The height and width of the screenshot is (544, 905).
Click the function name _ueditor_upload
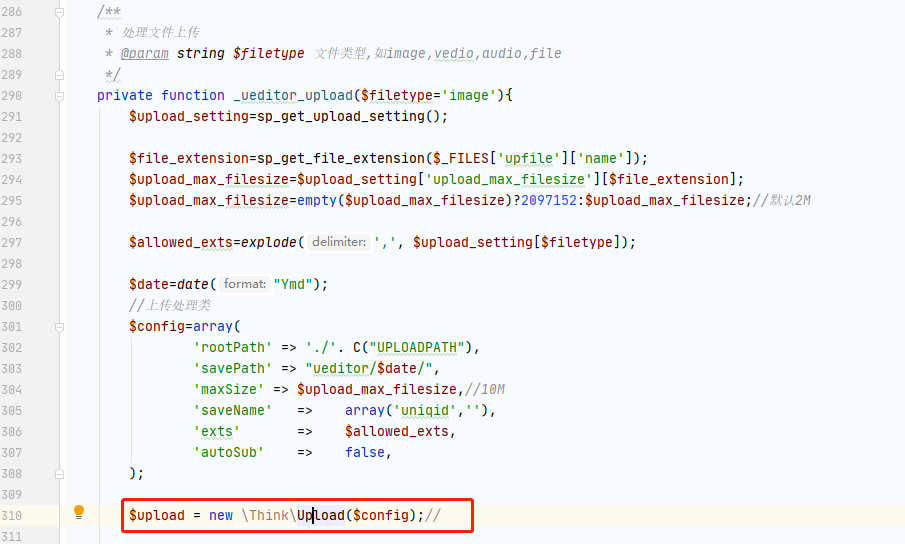(x=293, y=95)
